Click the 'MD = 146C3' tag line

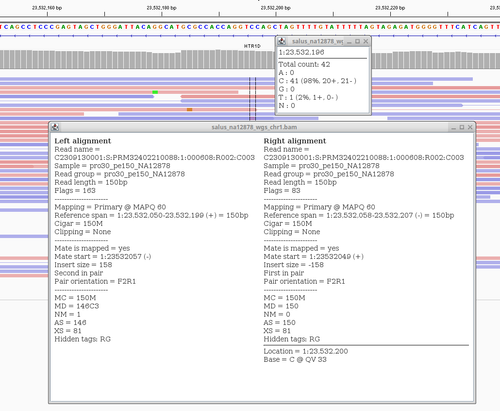click(x=77, y=306)
